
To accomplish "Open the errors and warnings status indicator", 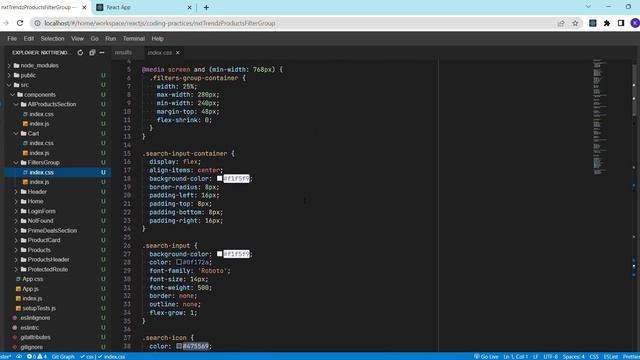I will point(37,357).
